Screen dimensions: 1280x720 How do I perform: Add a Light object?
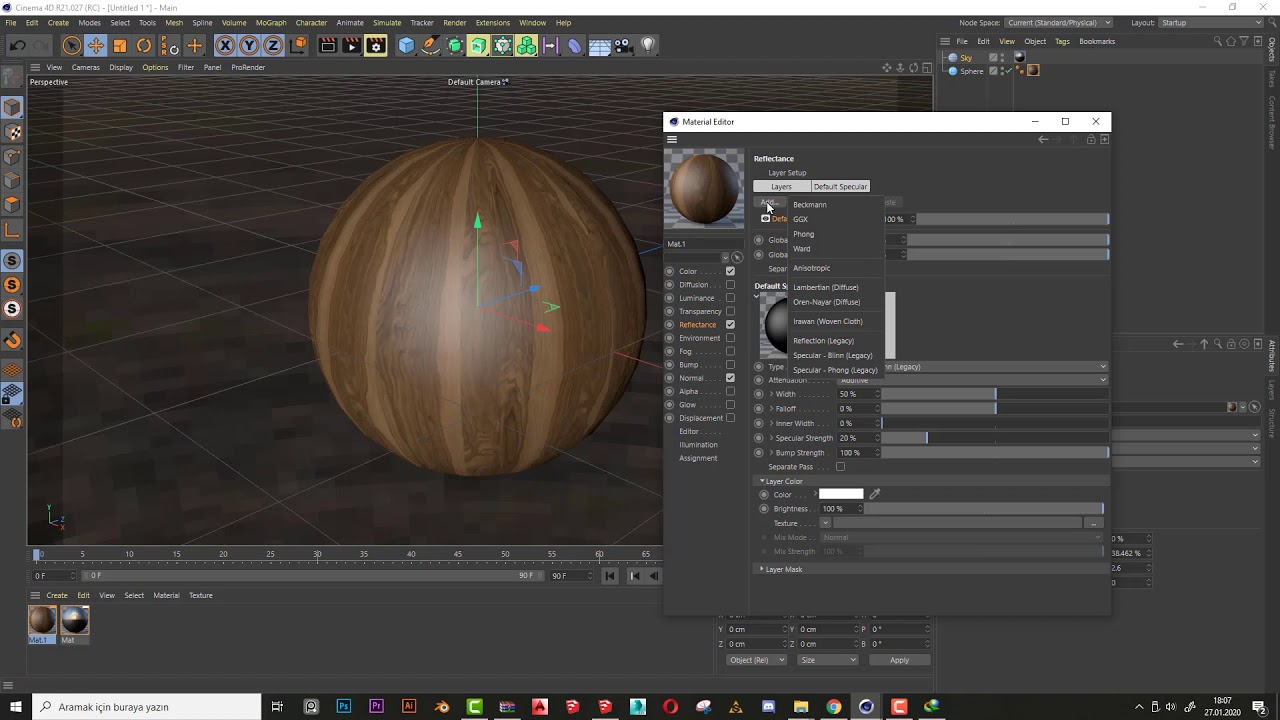(x=648, y=45)
